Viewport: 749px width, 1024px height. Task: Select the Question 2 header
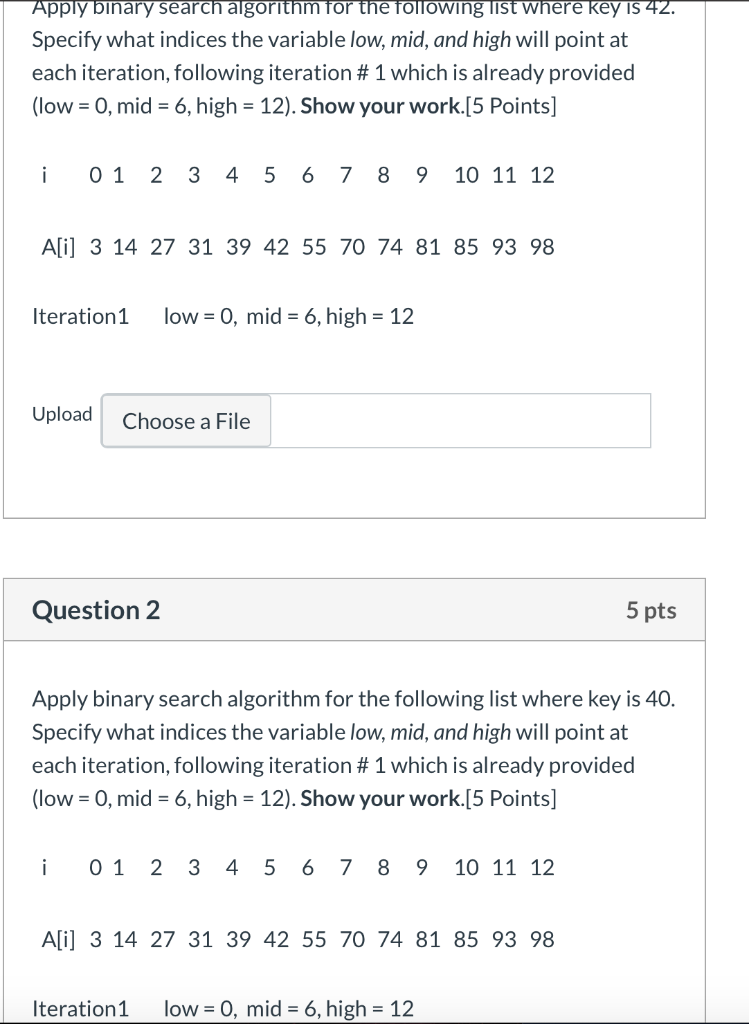tap(96, 610)
